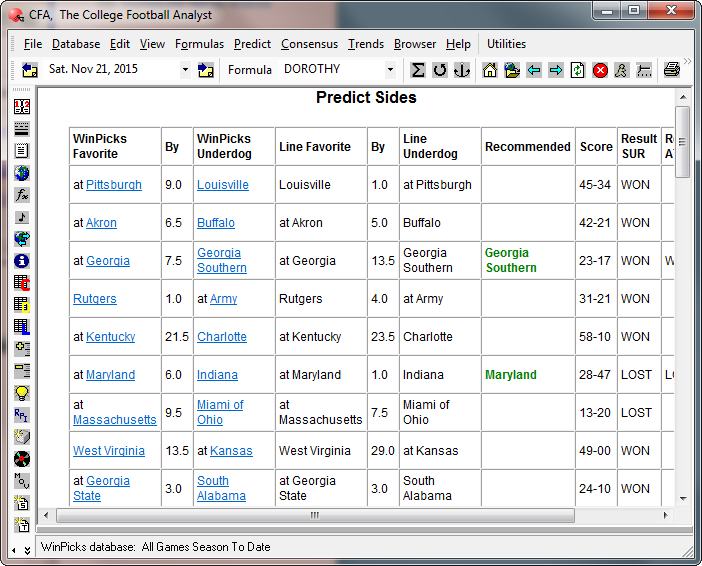Click the notepad document sidebar icon

tap(21, 150)
